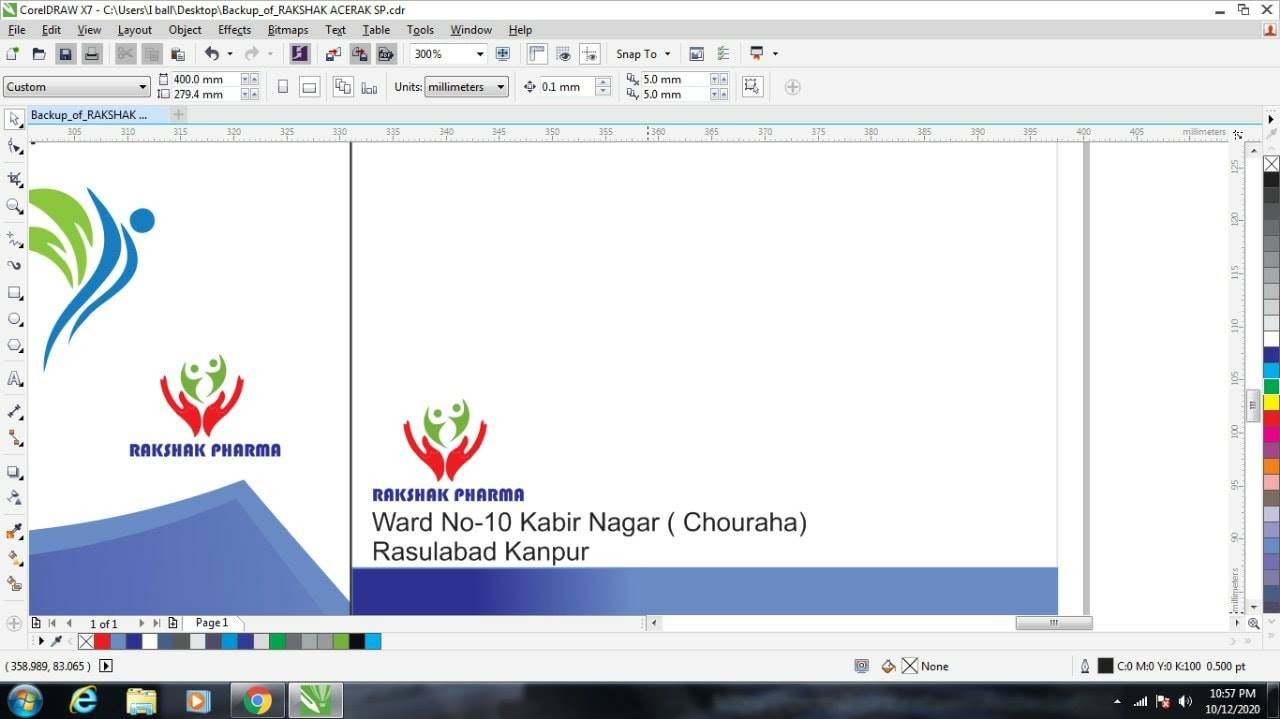Click the Export icon
Image resolution: width=1280 pixels, height=719 pixels.
pos(359,54)
